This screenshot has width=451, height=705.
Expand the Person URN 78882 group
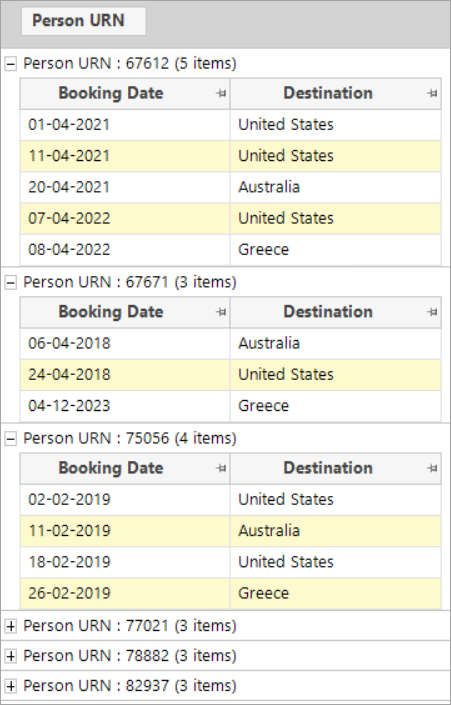pyautogui.click(x=11, y=656)
